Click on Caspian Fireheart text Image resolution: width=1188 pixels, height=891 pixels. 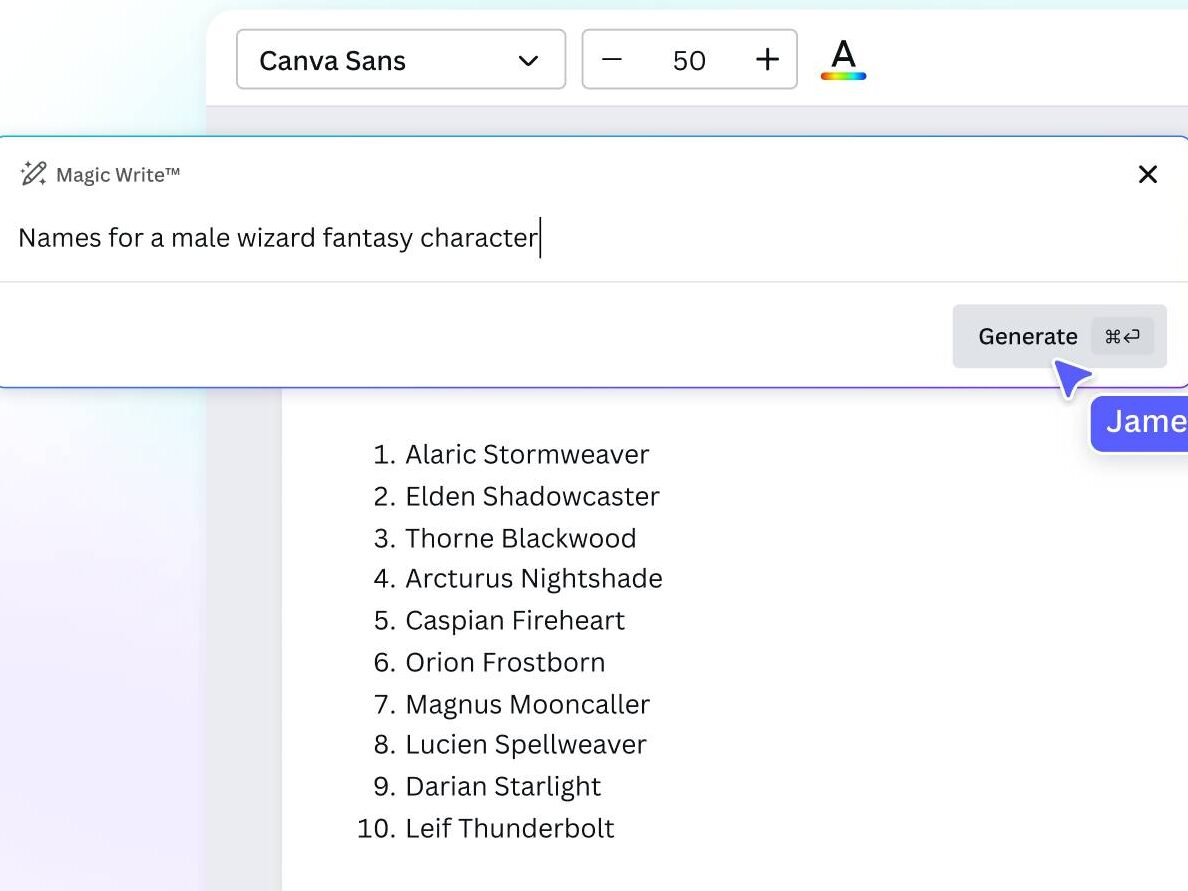click(514, 621)
